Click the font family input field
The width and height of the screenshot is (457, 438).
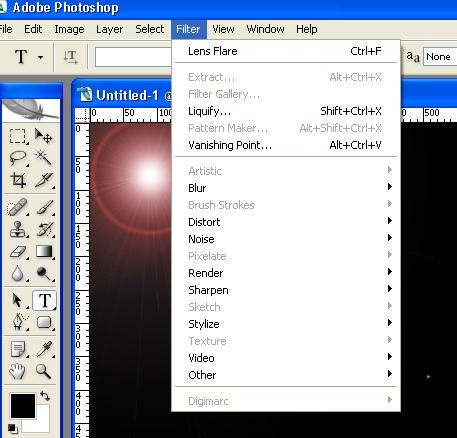pyautogui.click(x=133, y=57)
